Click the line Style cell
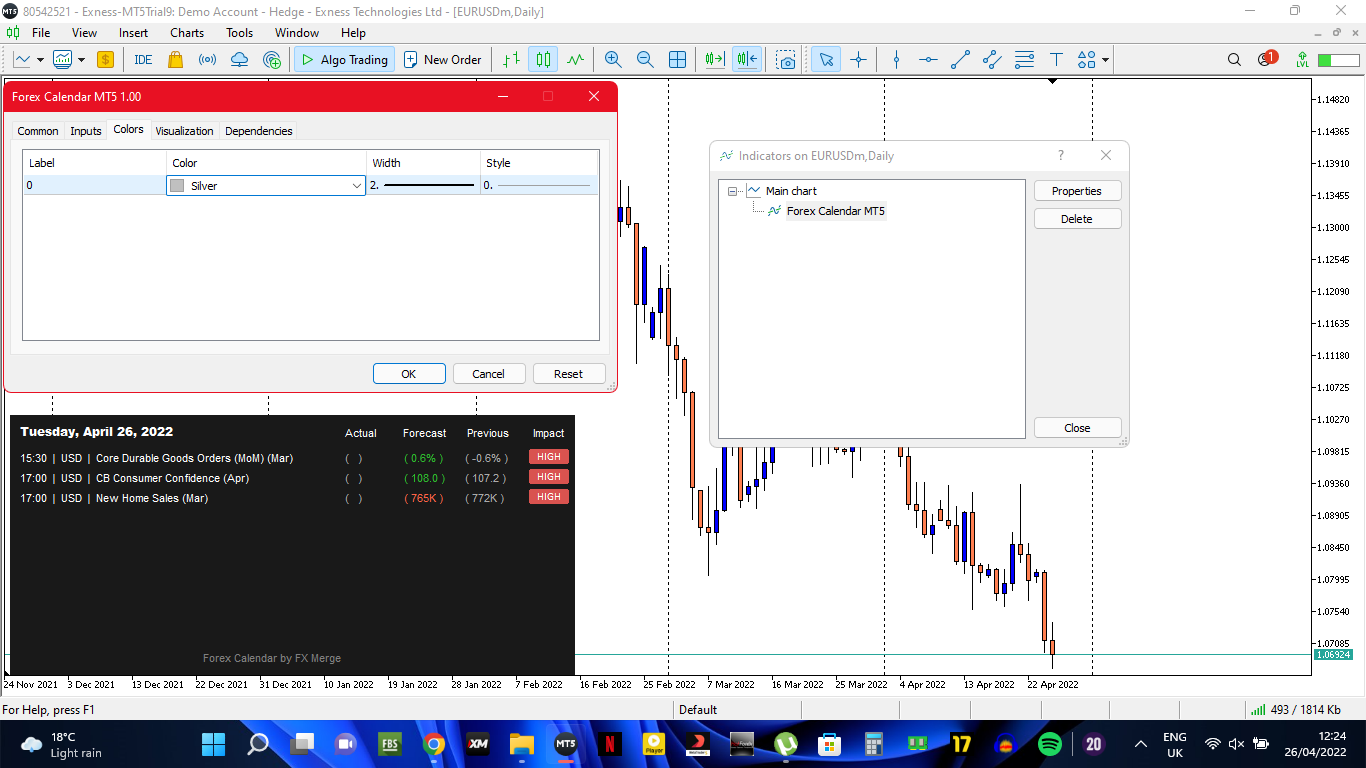The height and width of the screenshot is (768, 1366). tap(538, 185)
